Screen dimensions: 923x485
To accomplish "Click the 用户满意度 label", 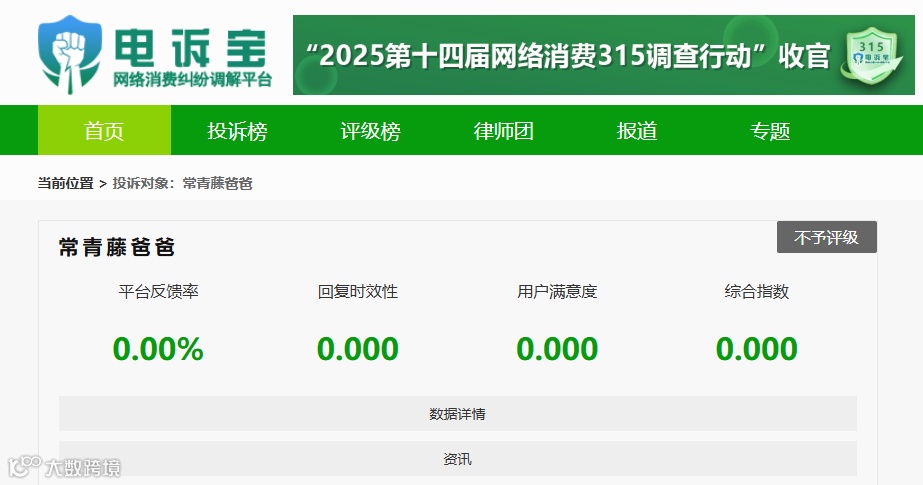I will 557,291.
